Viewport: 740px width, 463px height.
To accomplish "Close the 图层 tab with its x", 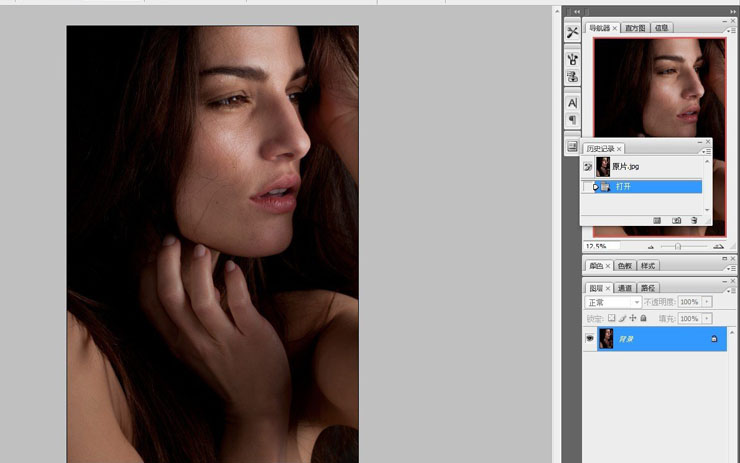I will (x=608, y=289).
